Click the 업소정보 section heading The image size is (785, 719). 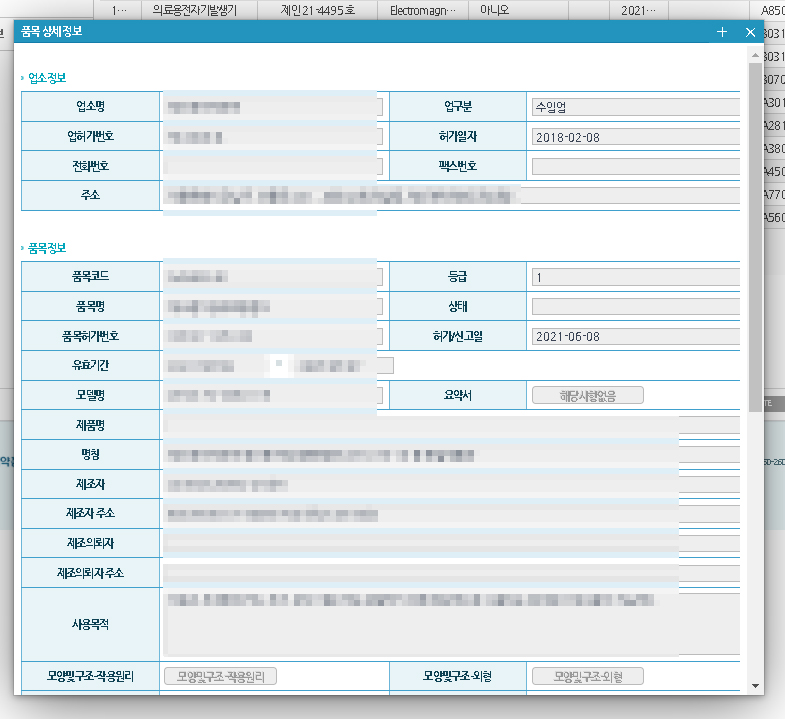pos(47,78)
